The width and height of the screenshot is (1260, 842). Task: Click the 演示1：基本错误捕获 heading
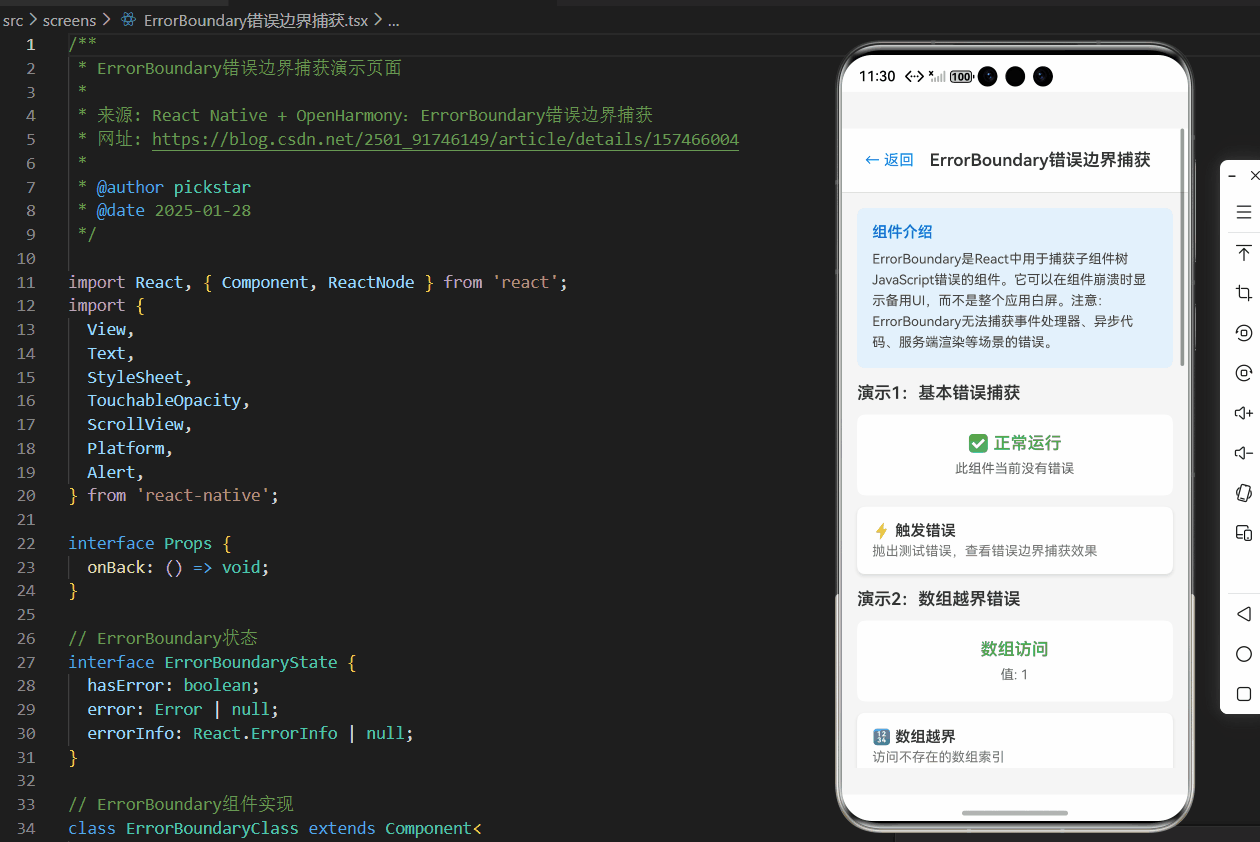(x=939, y=393)
